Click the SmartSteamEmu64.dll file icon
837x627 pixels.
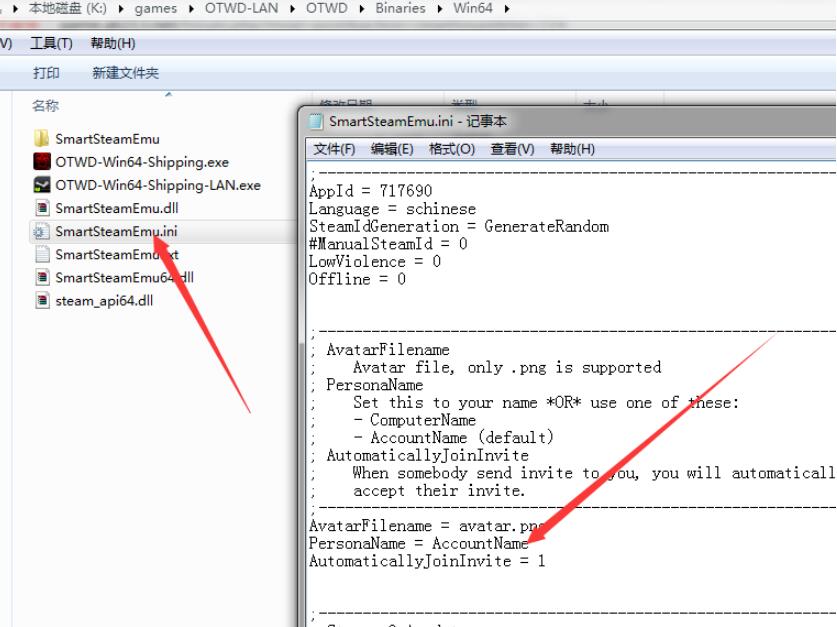pyautogui.click(x=42, y=278)
